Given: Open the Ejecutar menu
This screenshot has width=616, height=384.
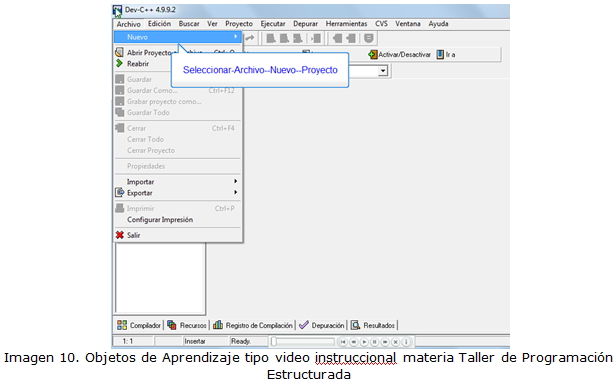Looking at the screenshot, I should (273, 24).
